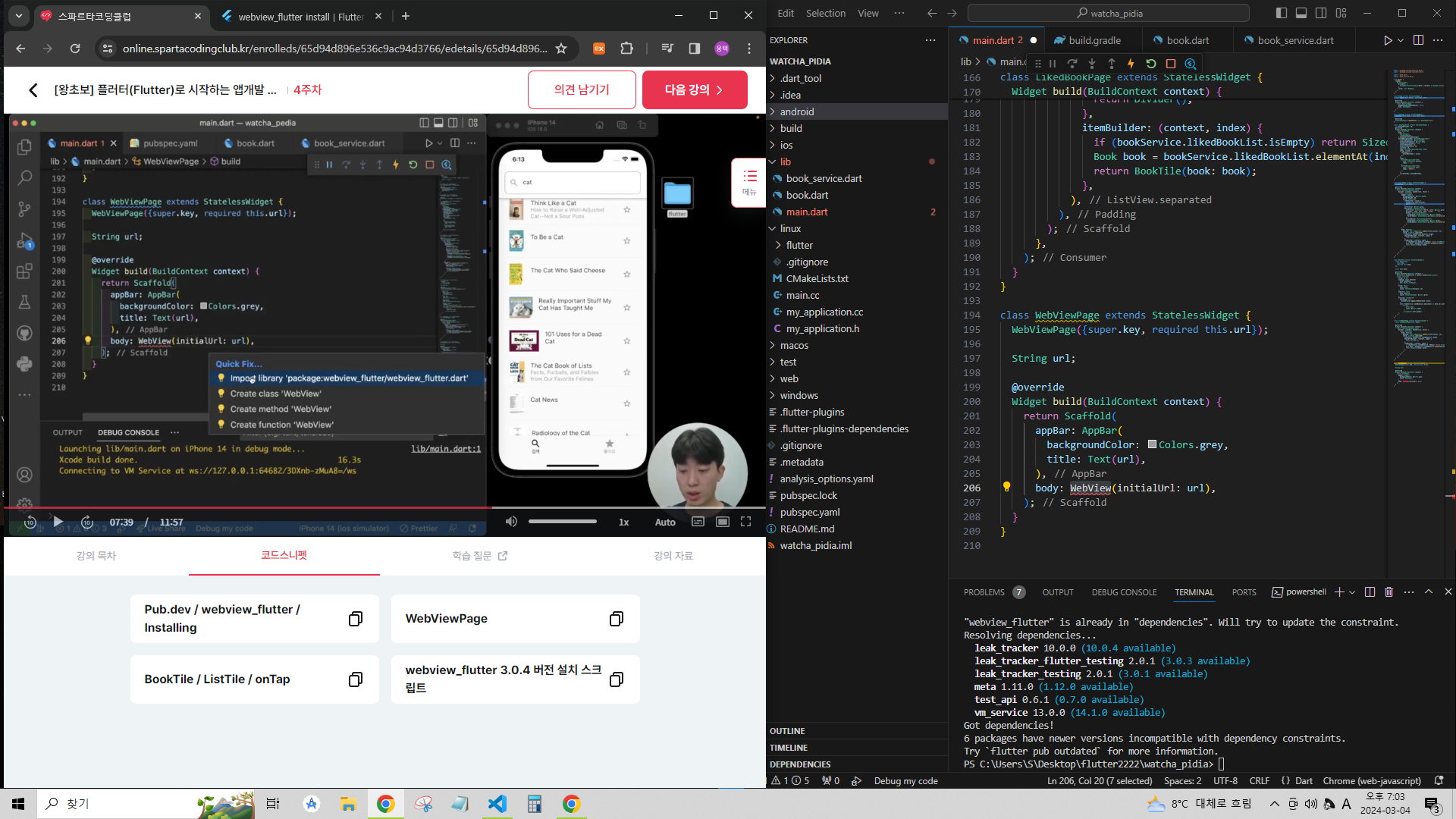
Task: Open the Calculator app in taskbar
Action: [535, 804]
